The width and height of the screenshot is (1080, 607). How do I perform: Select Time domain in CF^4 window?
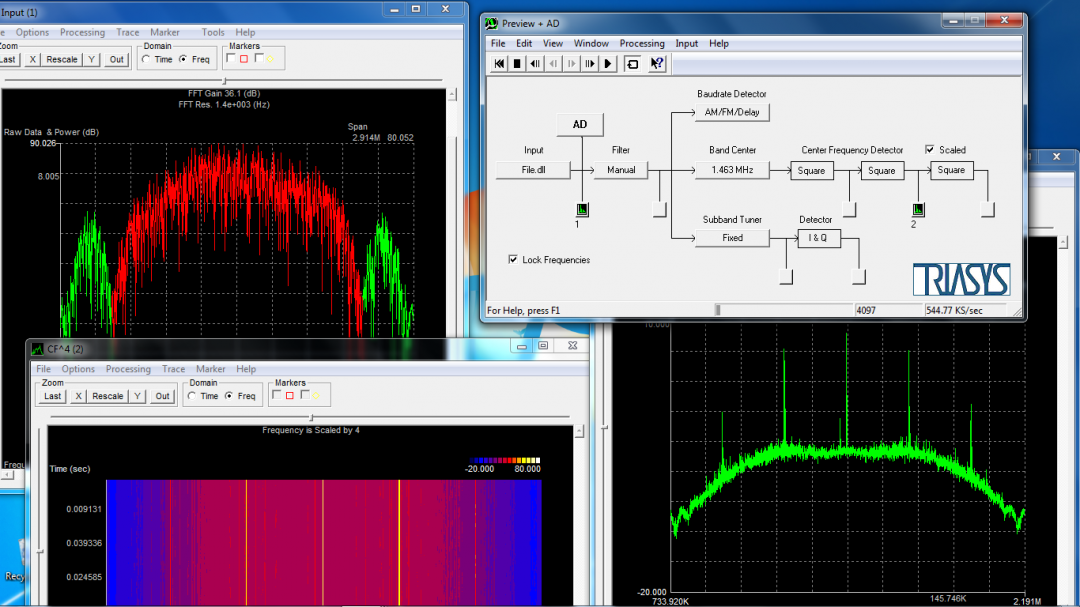point(192,396)
